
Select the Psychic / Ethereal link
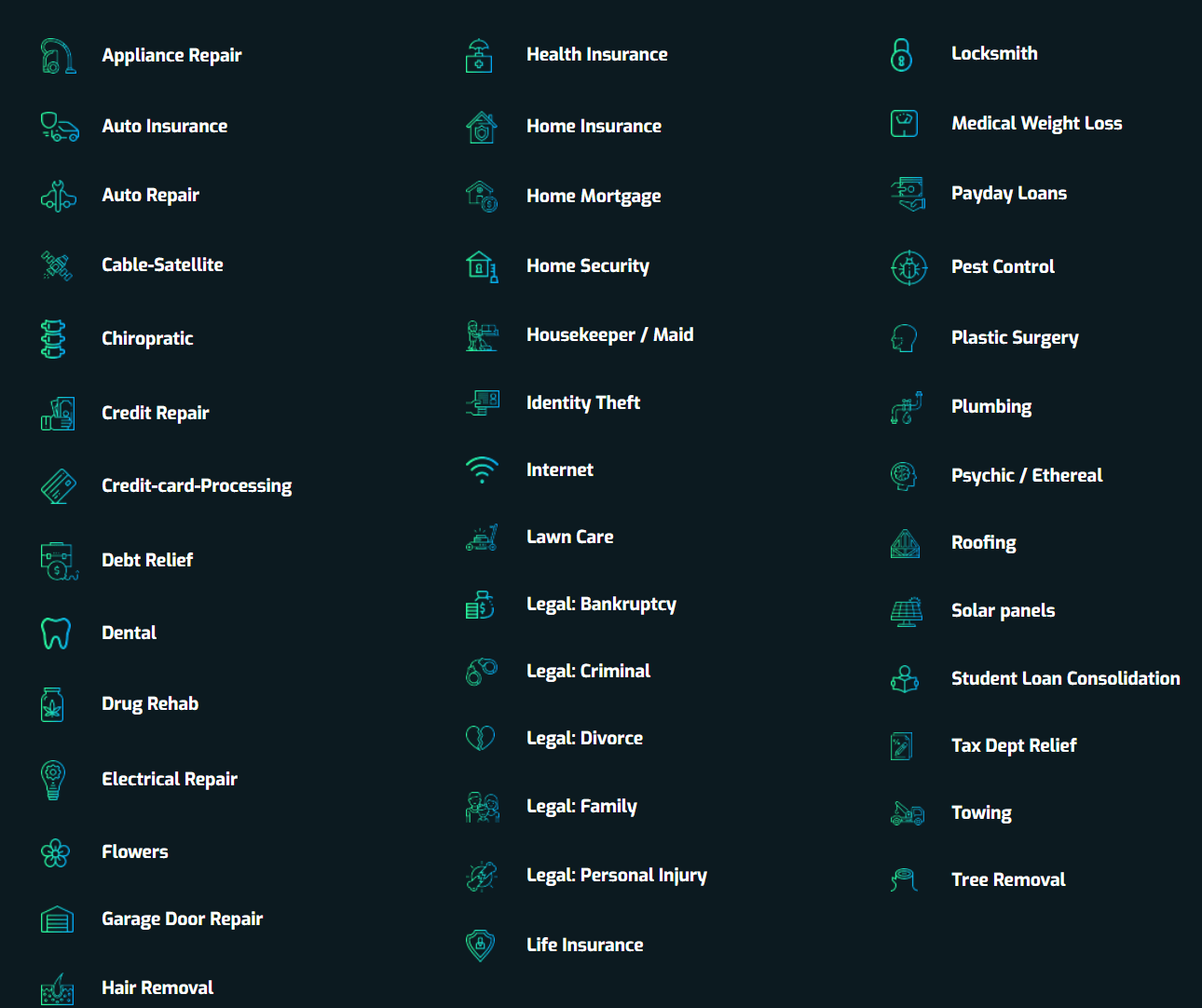coord(1027,476)
